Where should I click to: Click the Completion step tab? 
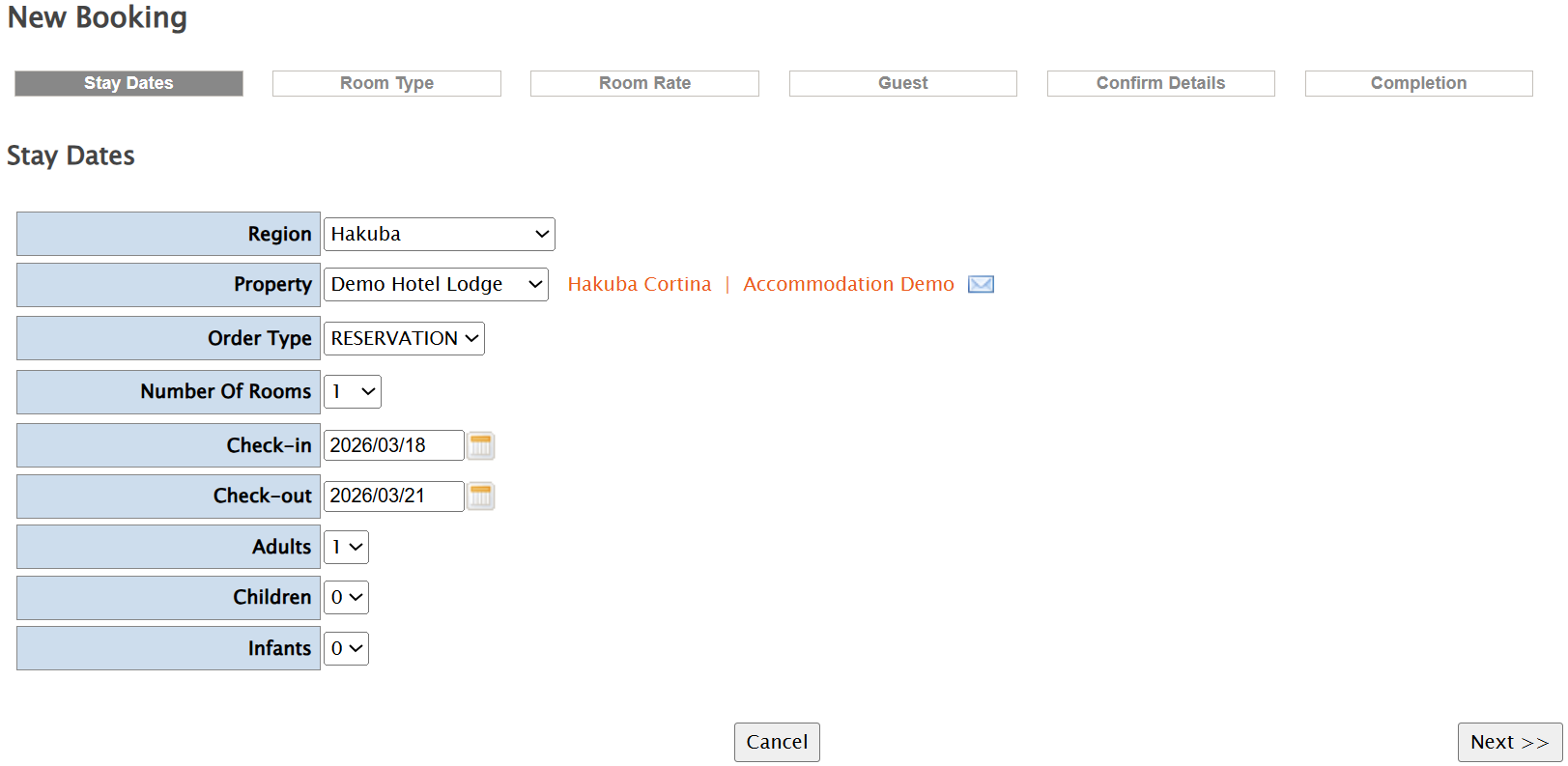point(1418,83)
